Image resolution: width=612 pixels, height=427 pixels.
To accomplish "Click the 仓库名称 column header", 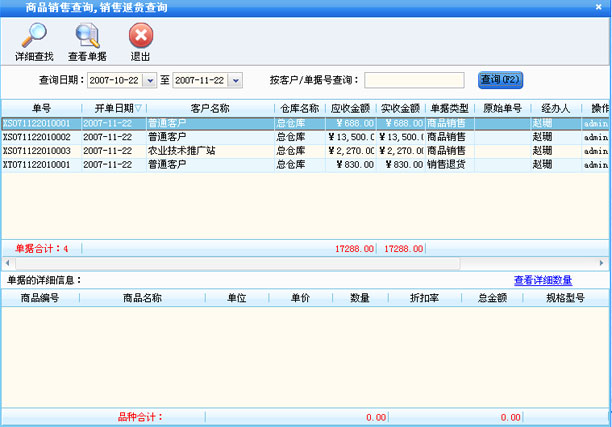I will point(298,108).
